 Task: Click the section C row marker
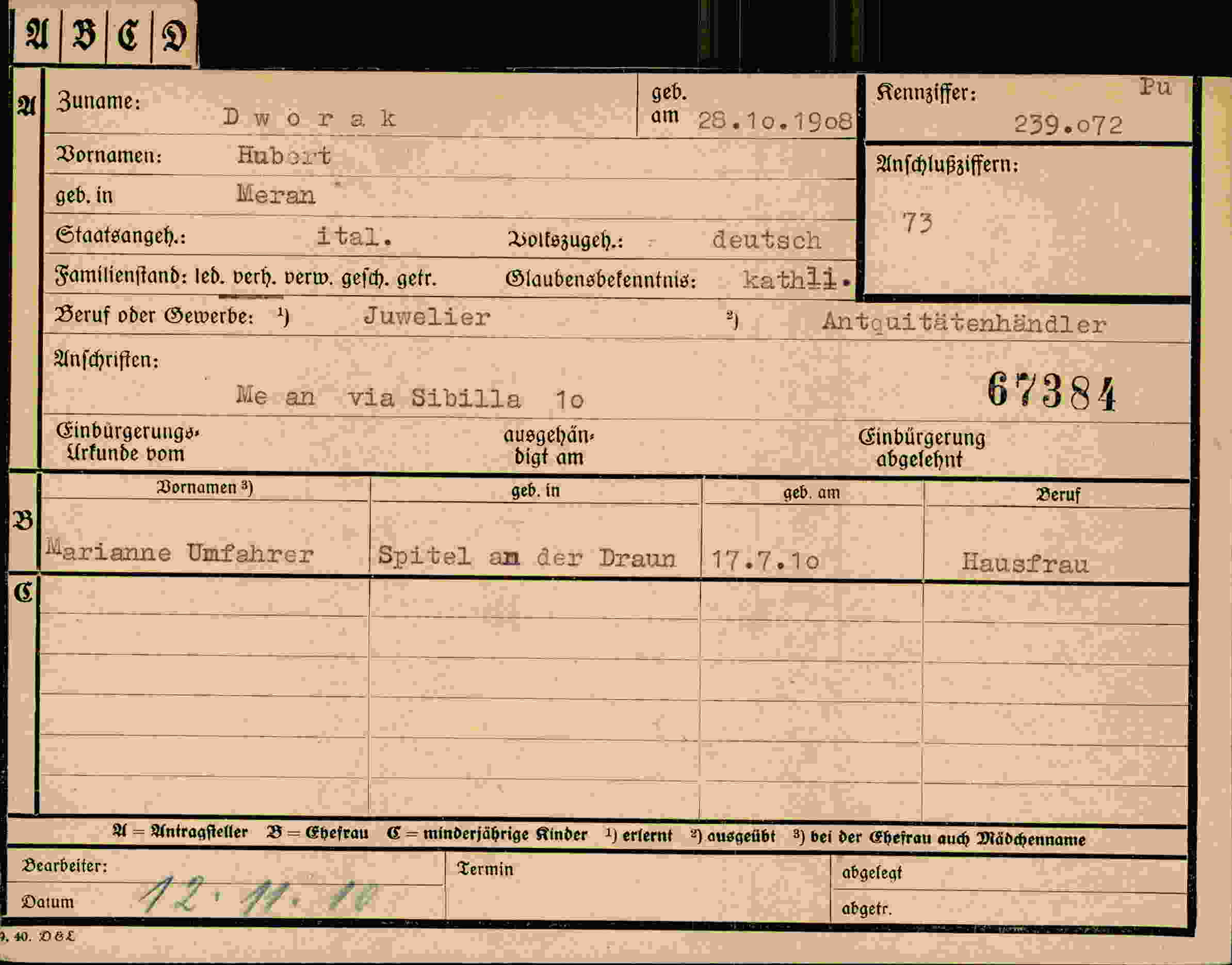click(x=23, y=592)
